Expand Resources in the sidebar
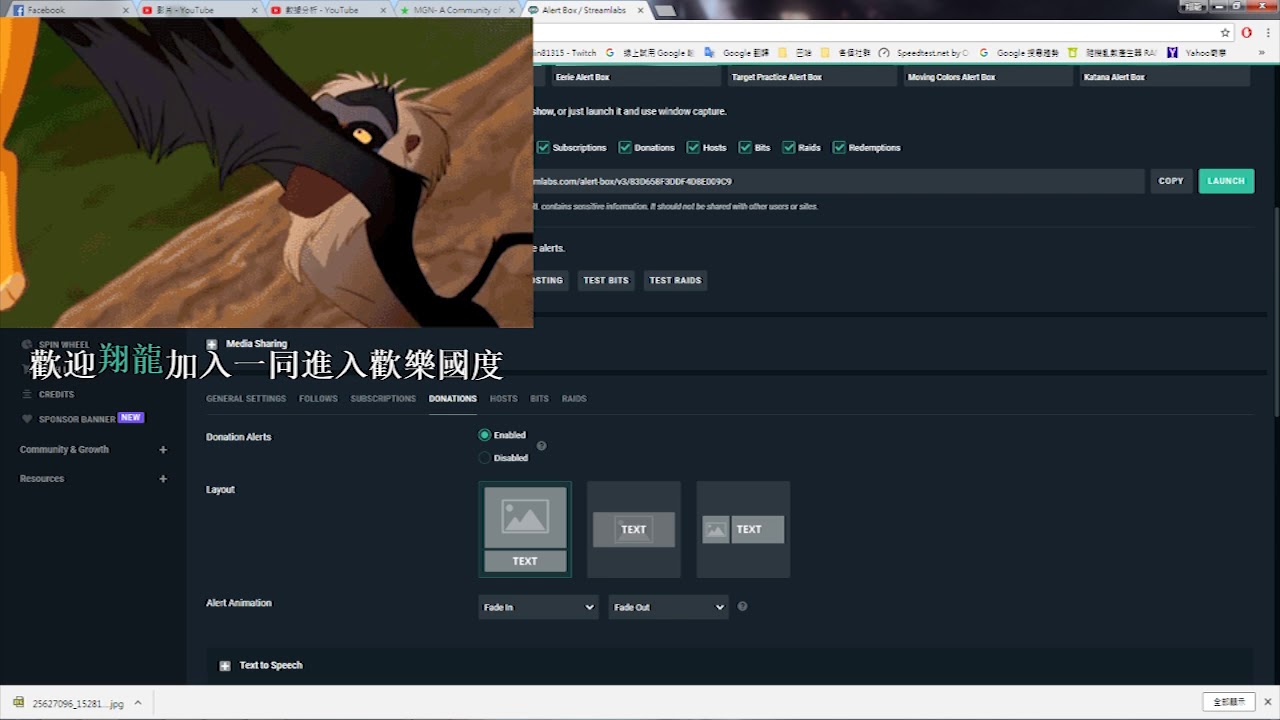The width and height of the screenshot is (1280, 720). tap(163, 479)
